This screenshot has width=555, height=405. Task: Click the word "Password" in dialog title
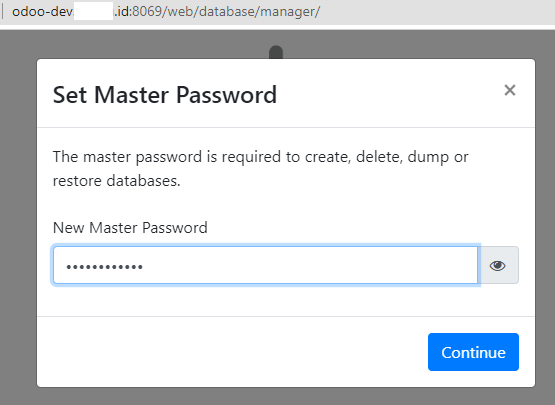tap(227, 95)
